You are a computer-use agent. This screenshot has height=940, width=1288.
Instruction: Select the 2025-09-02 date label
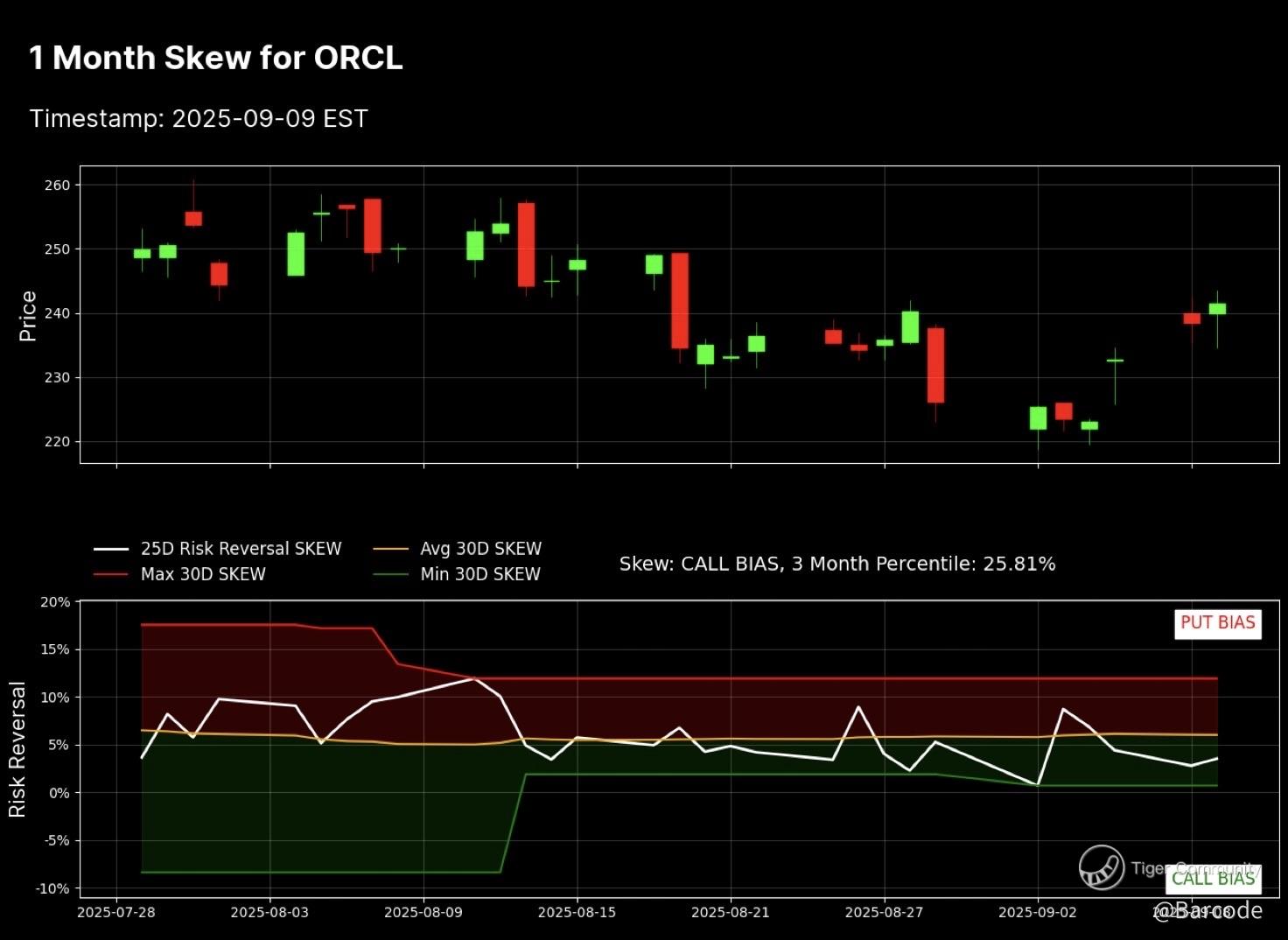click(1038, 913)
